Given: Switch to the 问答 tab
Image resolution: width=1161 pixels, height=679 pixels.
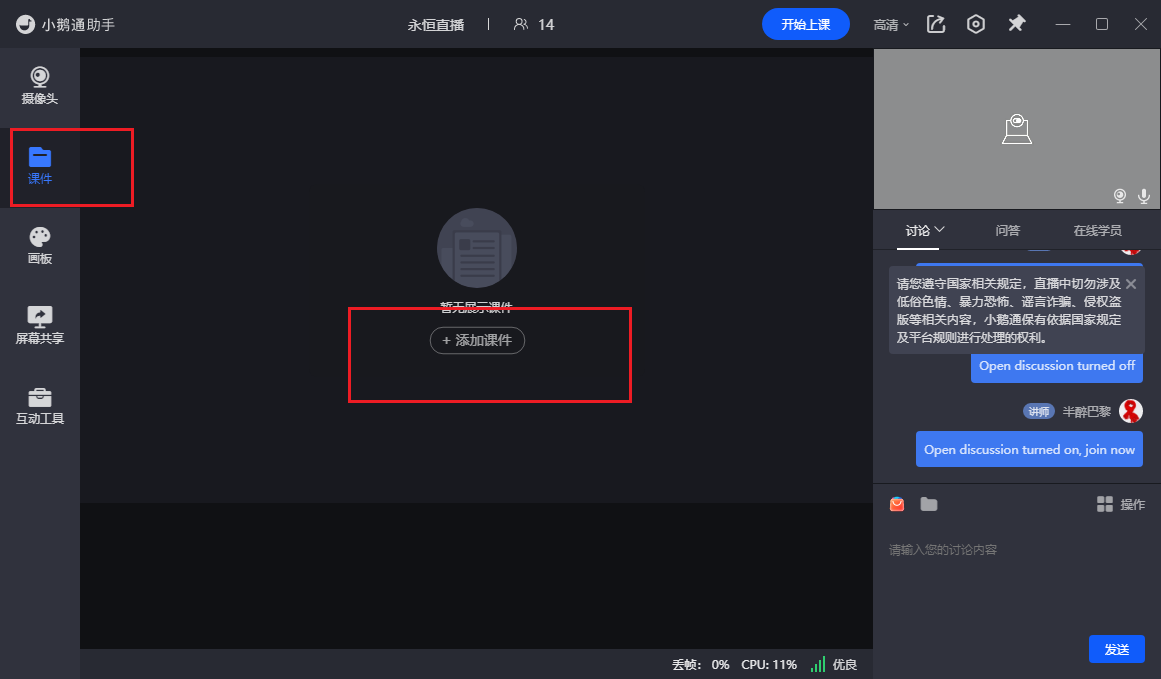Looking at the screenshot, I should [1007, 230].
